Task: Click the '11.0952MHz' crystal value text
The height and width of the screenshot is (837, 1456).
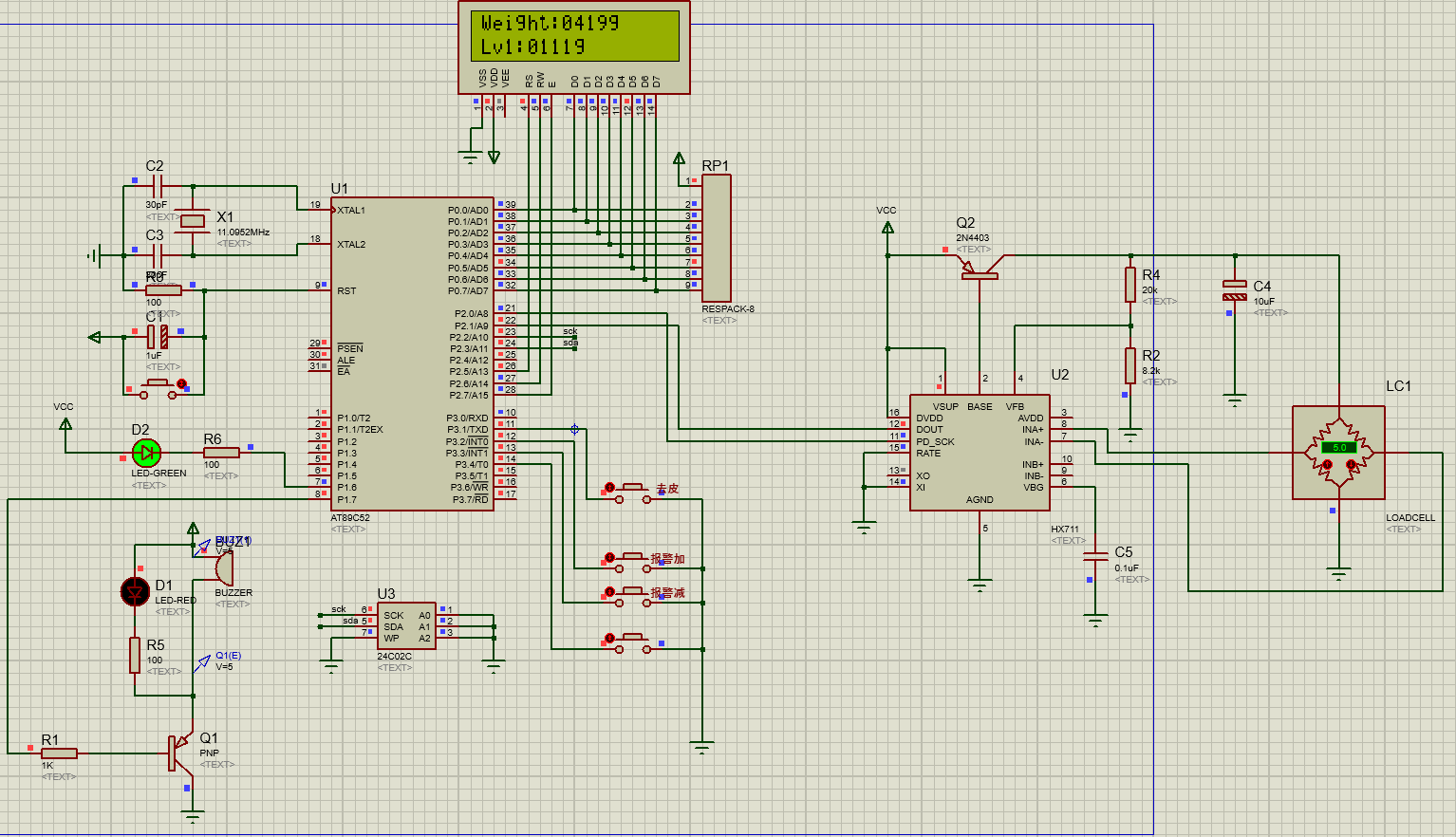Action: pyautogui.click(x=243, y=232)
